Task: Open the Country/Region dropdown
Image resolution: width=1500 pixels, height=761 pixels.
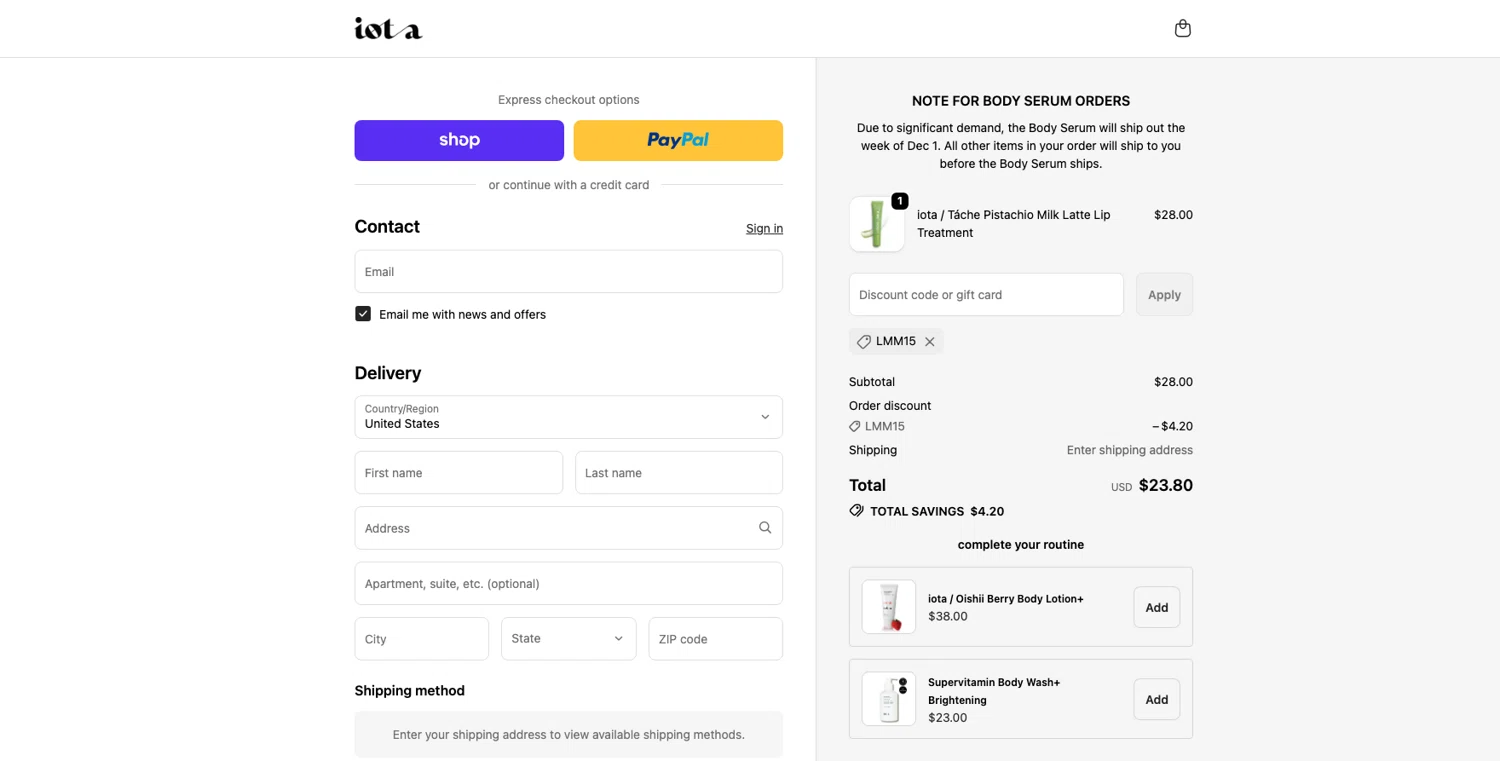Action: 568,417
